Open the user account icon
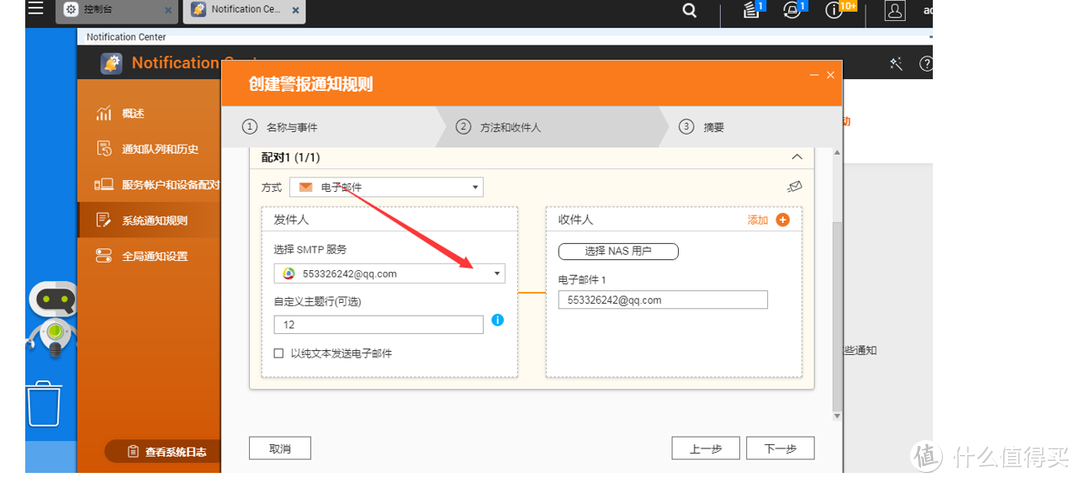This screenshot has width=1080, height=483. point(895,10)
